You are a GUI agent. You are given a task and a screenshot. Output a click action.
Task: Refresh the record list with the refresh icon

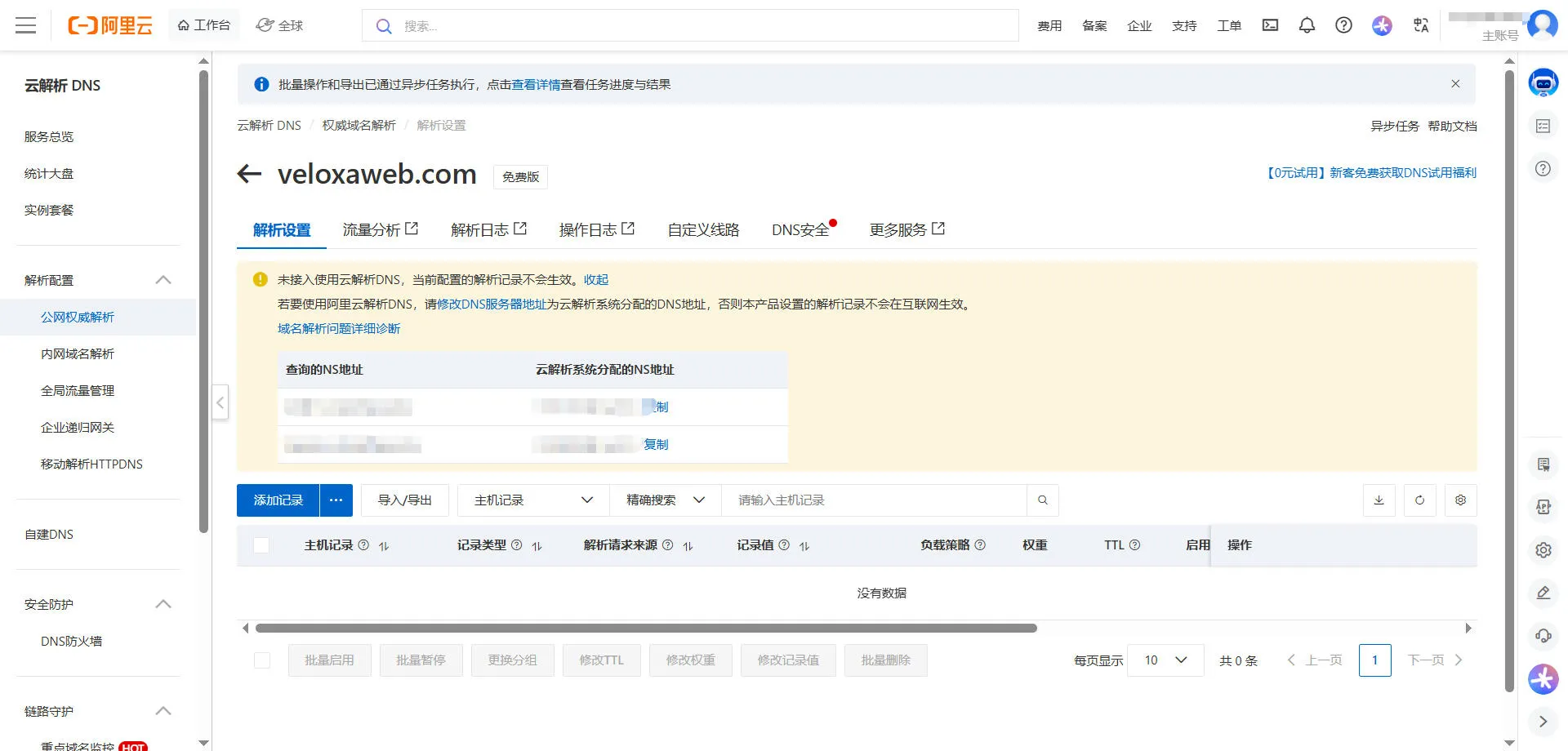tap(1419, 500)
